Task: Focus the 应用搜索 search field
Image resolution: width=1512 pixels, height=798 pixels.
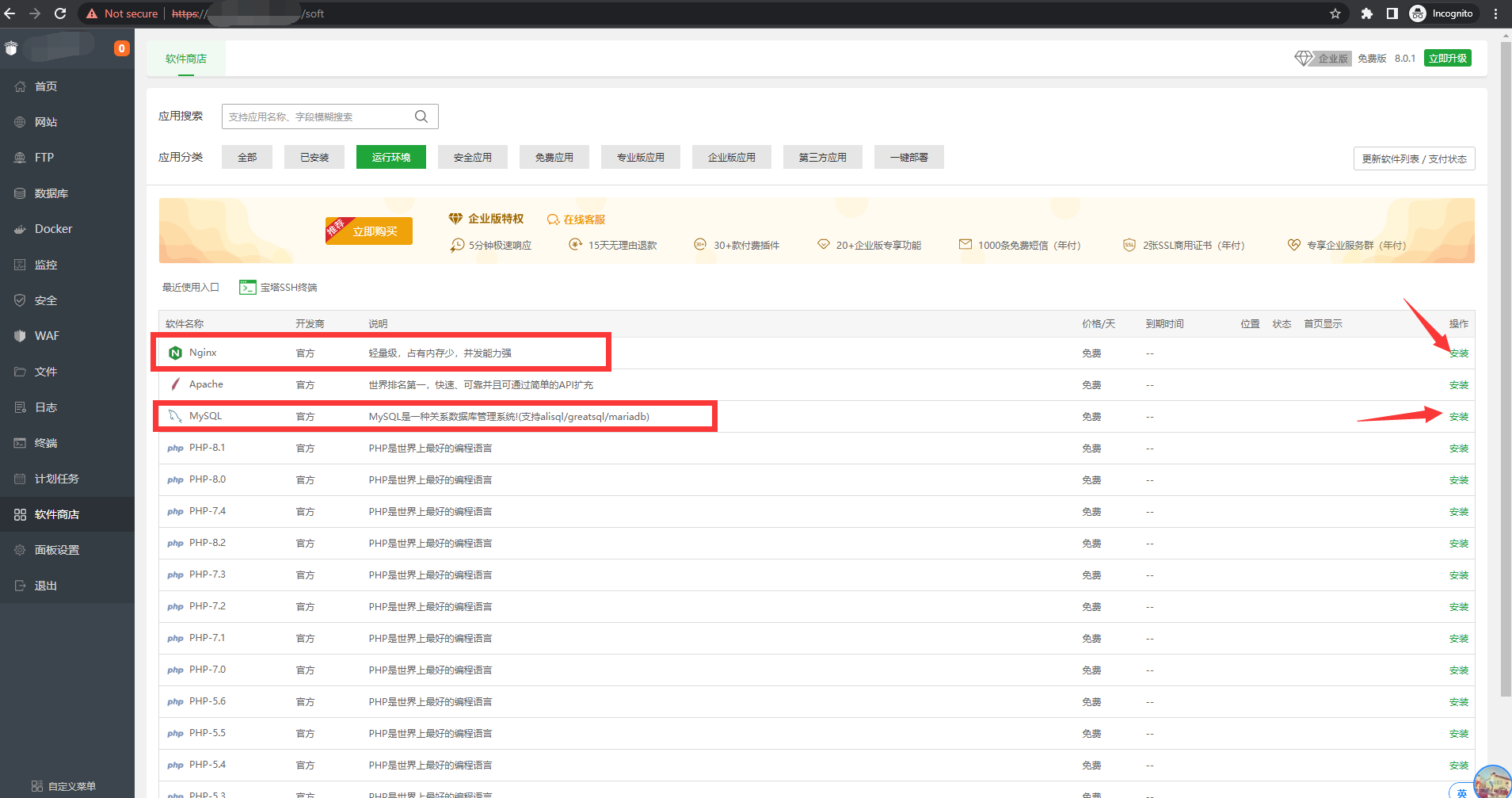Action: click(x=330, y=116)
